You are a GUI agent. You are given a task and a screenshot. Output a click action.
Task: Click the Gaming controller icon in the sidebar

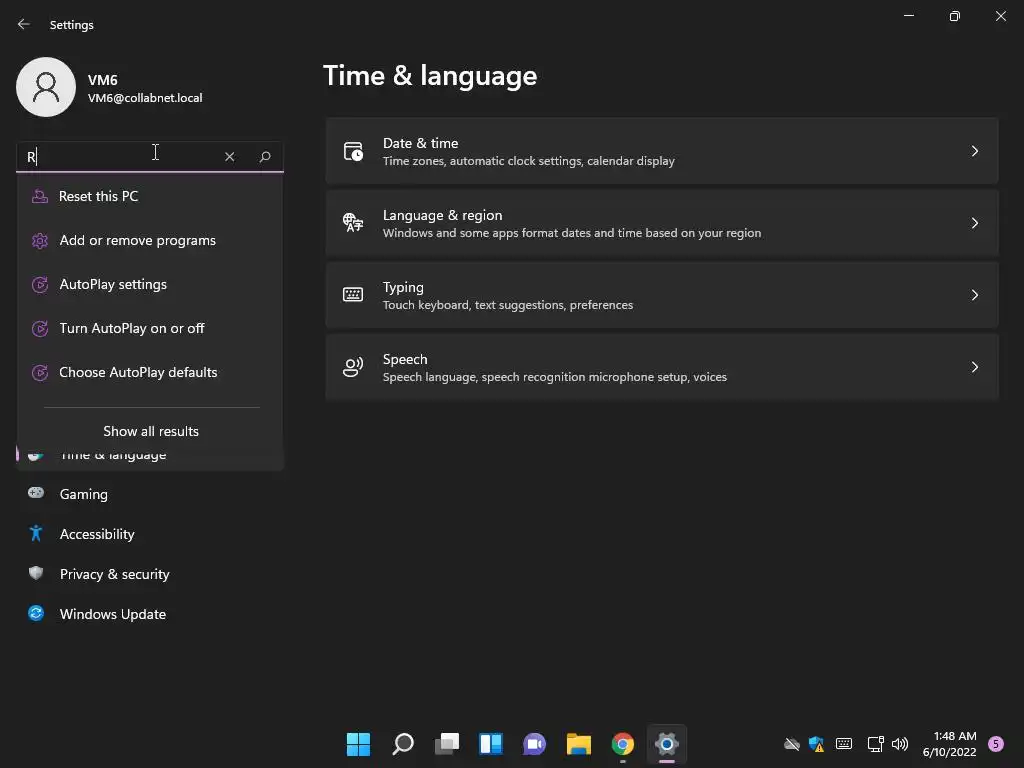(36, 493)
